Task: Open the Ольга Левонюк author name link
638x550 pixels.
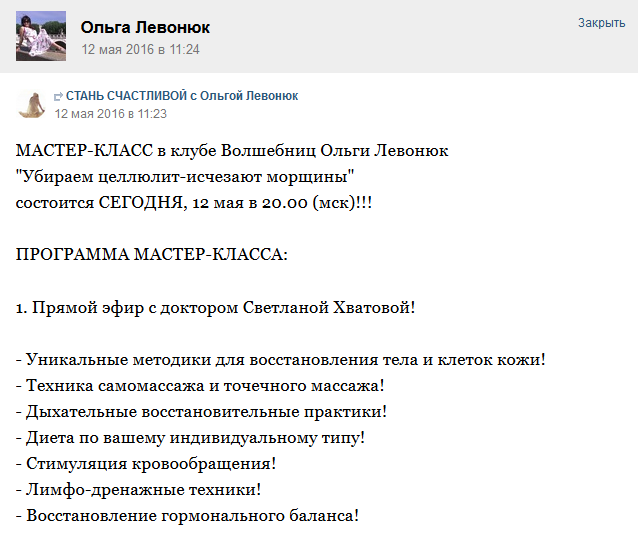Action: (145, 27)
